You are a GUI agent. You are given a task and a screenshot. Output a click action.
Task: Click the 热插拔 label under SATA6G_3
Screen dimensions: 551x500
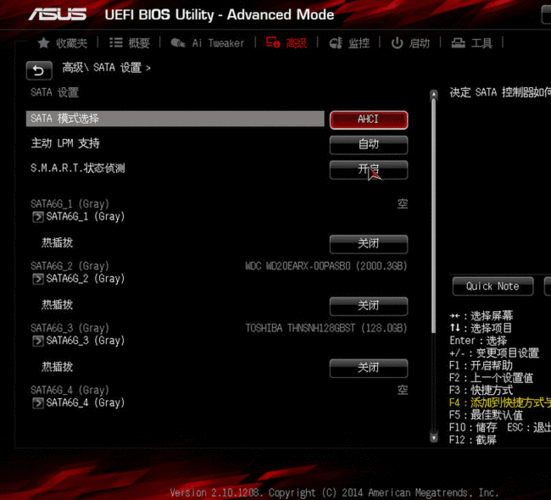[x=57, y=367]
